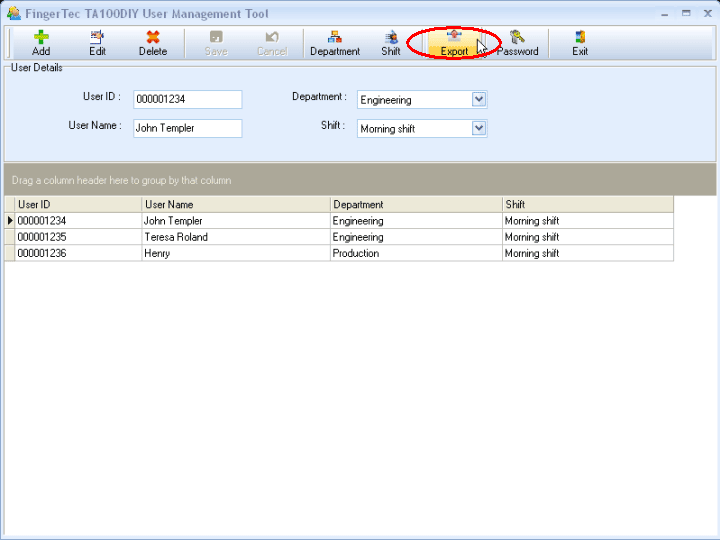Click into the User Name input field
The image size is (720, 540).
(x=187, y=128)
